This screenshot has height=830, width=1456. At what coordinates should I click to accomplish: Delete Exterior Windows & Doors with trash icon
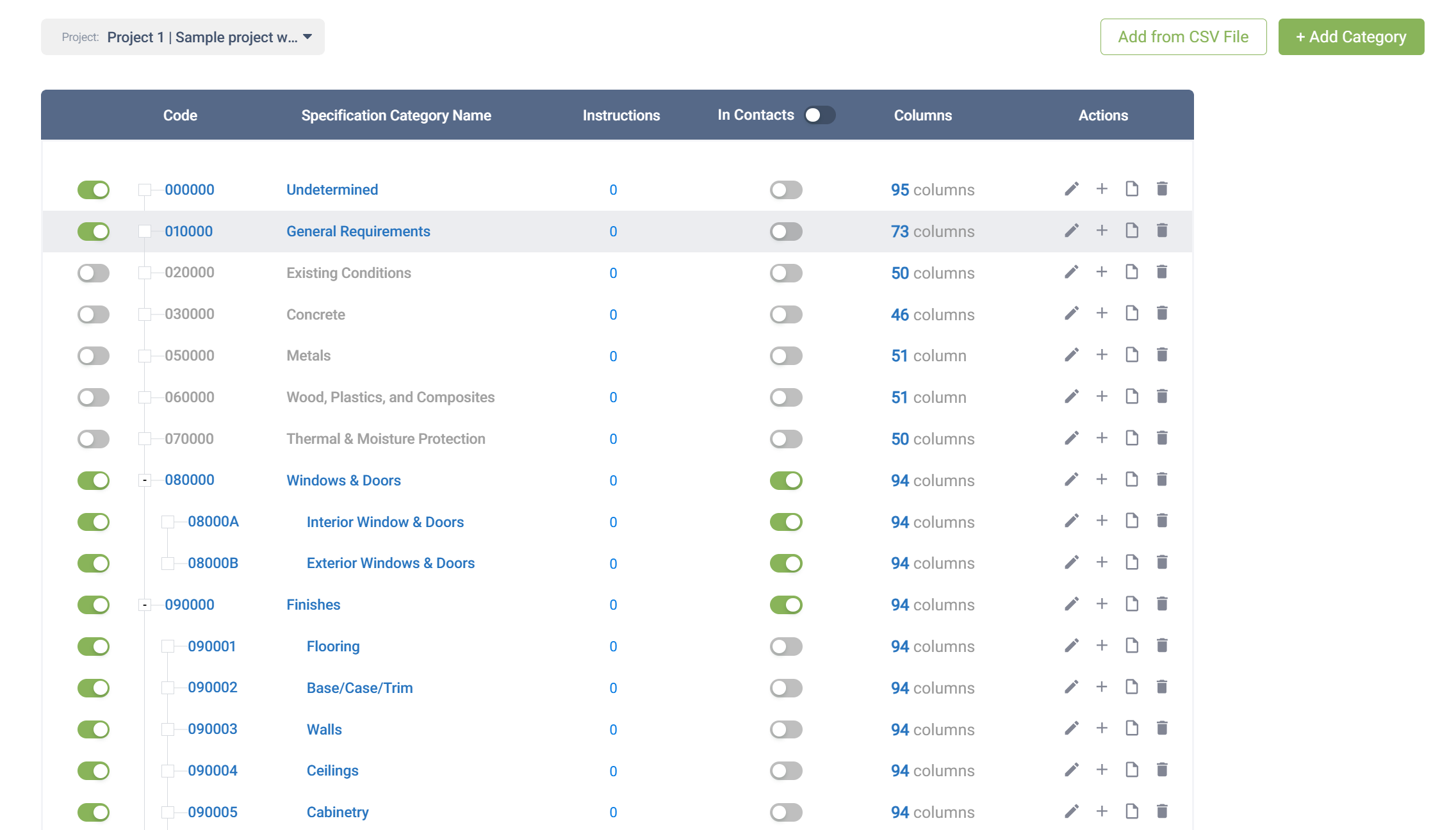[1162, 562]
